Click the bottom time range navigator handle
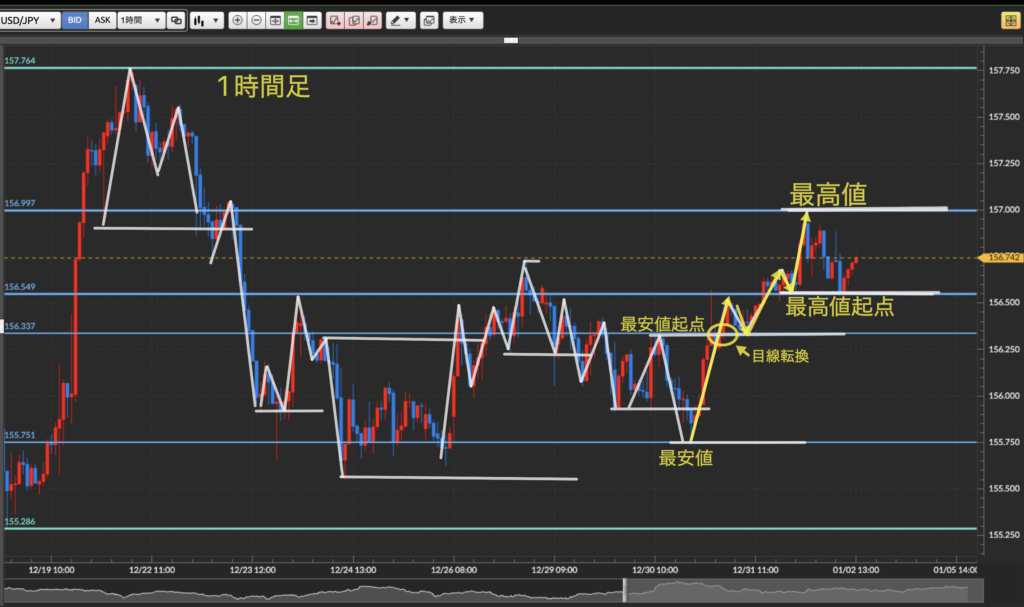Viewport: 1024px width, 607px height. (x=624, y=592)
